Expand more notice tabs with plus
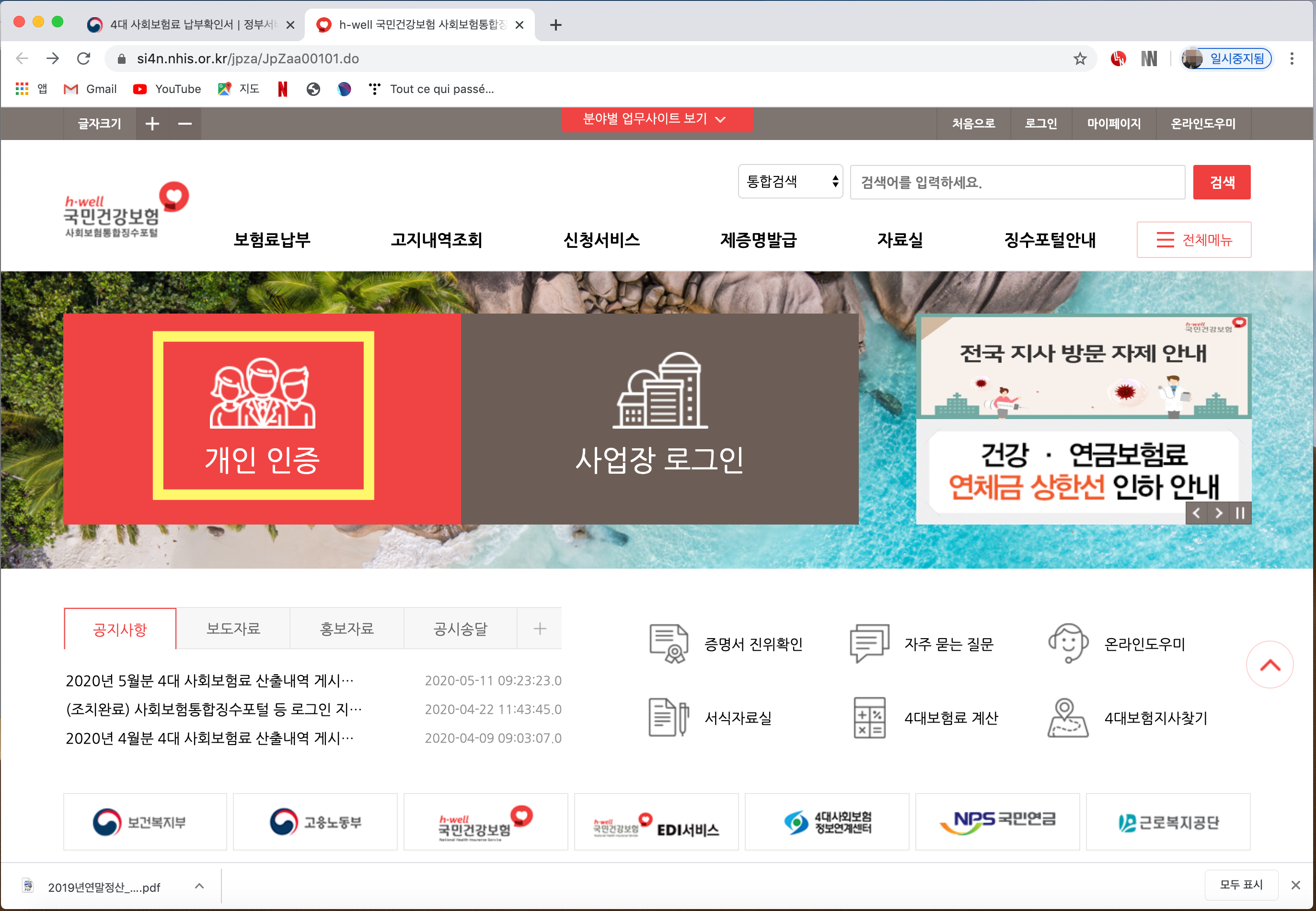Image resolution: width=1316 pixels, height=911 pixels. pyautogui.click(x=539, y=629)
